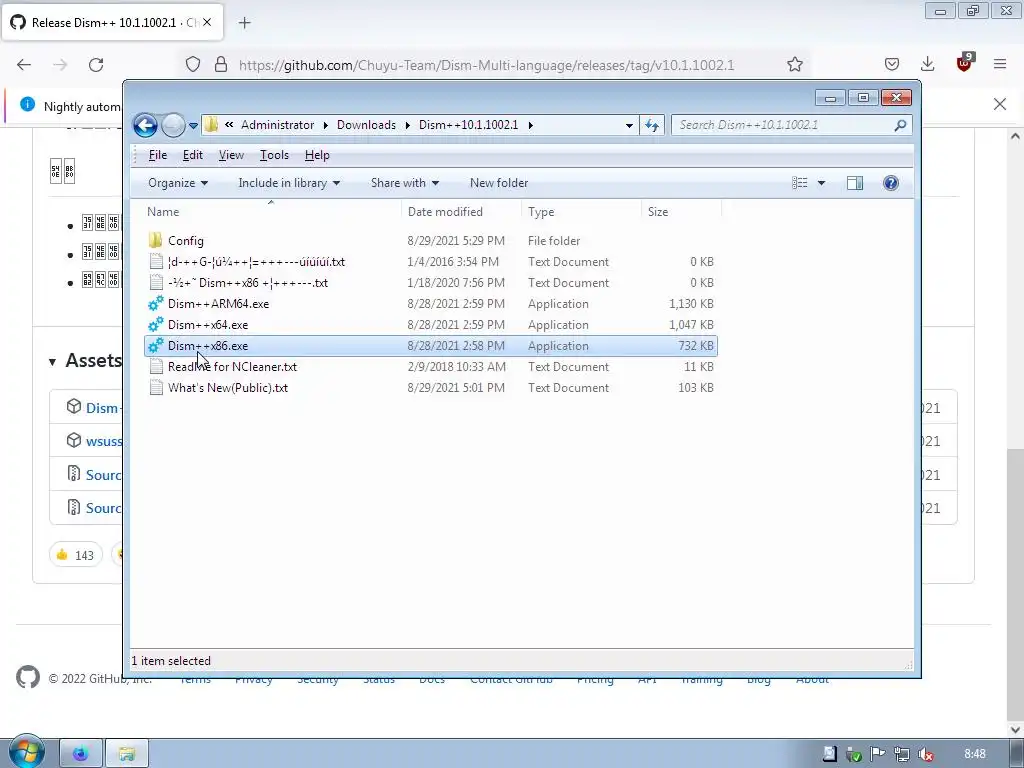Click the Firefox Pocket save icon
This screenshot has width=1024, height=768.
(x=891, y=64)
